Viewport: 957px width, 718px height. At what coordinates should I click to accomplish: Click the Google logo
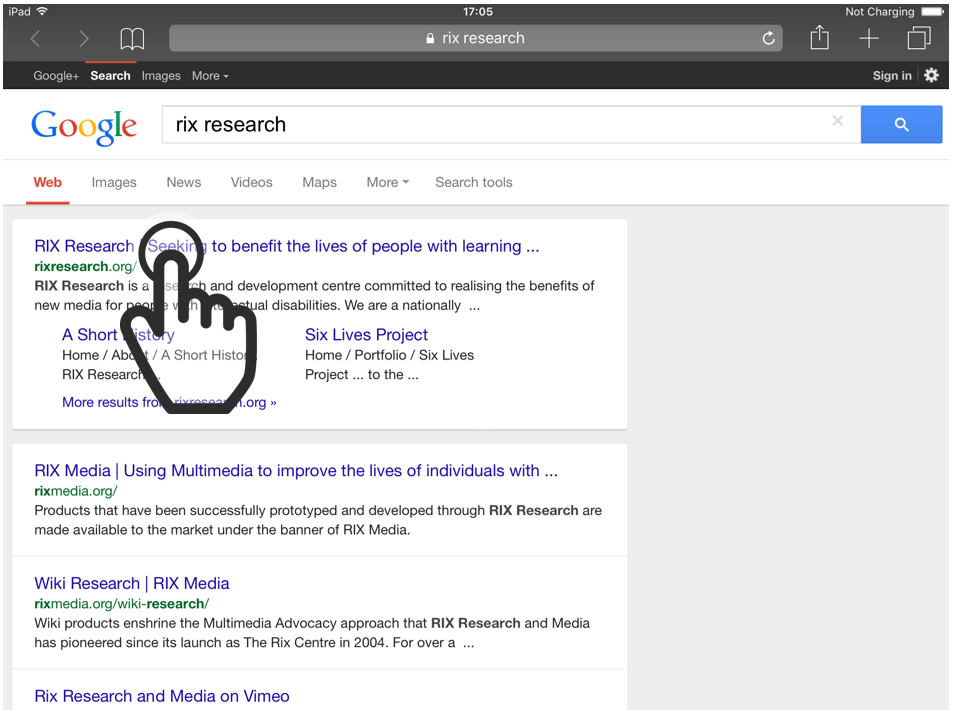[x=84, y=127]
